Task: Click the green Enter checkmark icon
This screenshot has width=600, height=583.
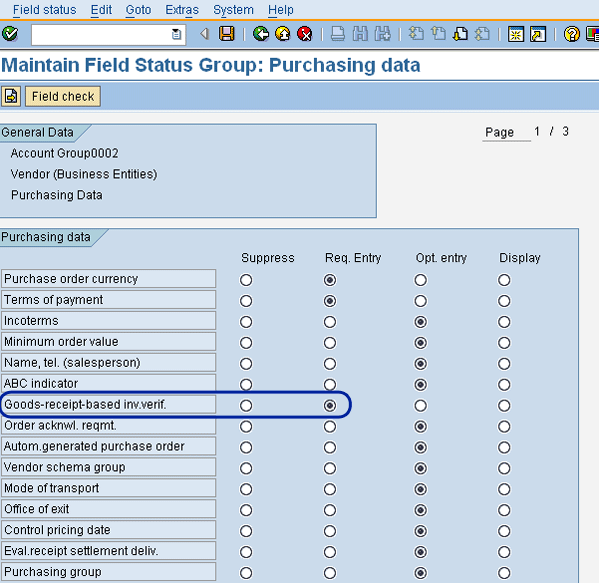Action: pos(10,34)
